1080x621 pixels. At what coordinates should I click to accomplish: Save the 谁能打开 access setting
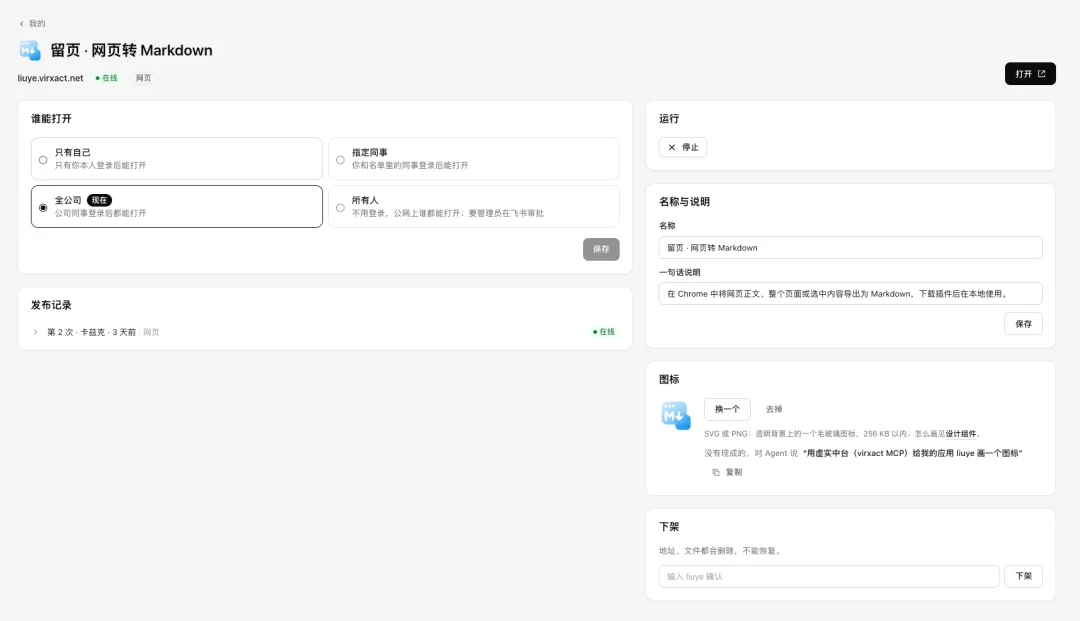coord(601,249)
